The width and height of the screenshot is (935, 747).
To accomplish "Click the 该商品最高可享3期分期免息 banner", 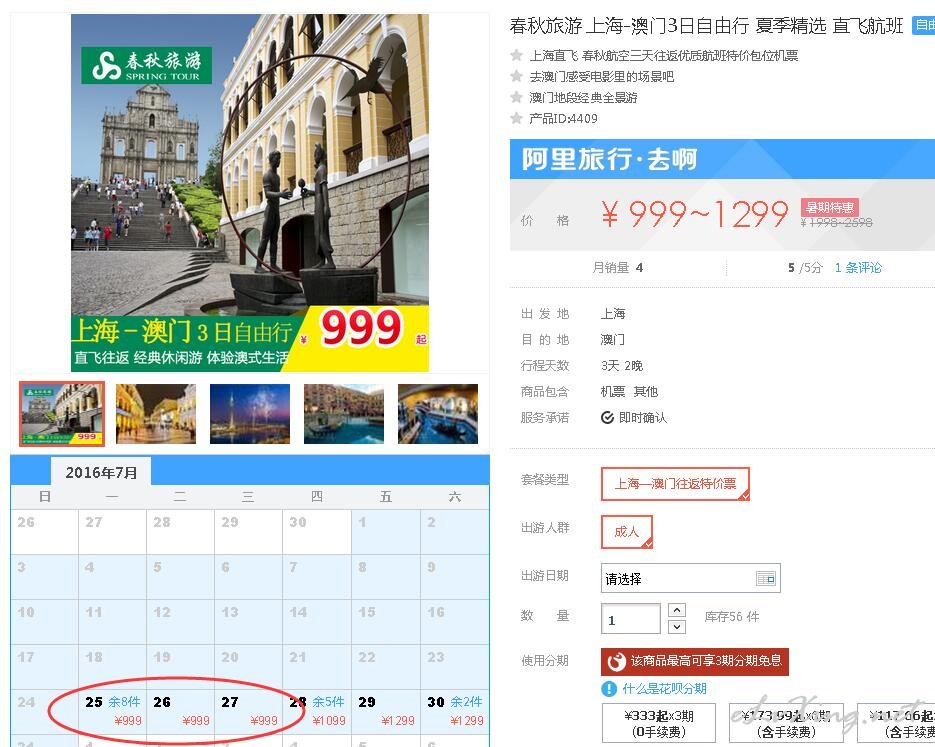I will [695, 661].
